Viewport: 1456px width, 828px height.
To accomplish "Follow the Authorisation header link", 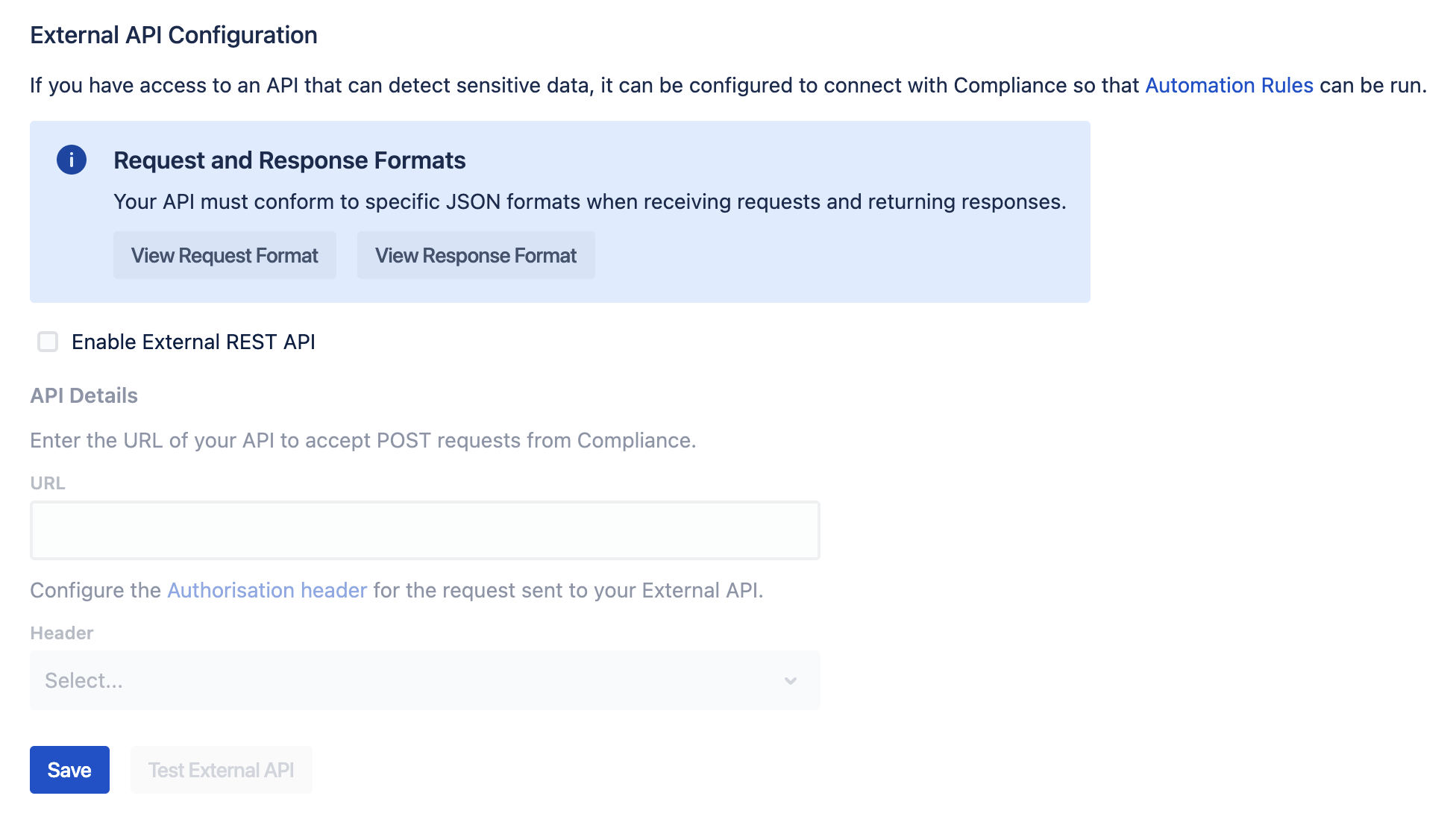I will (267, 590).
